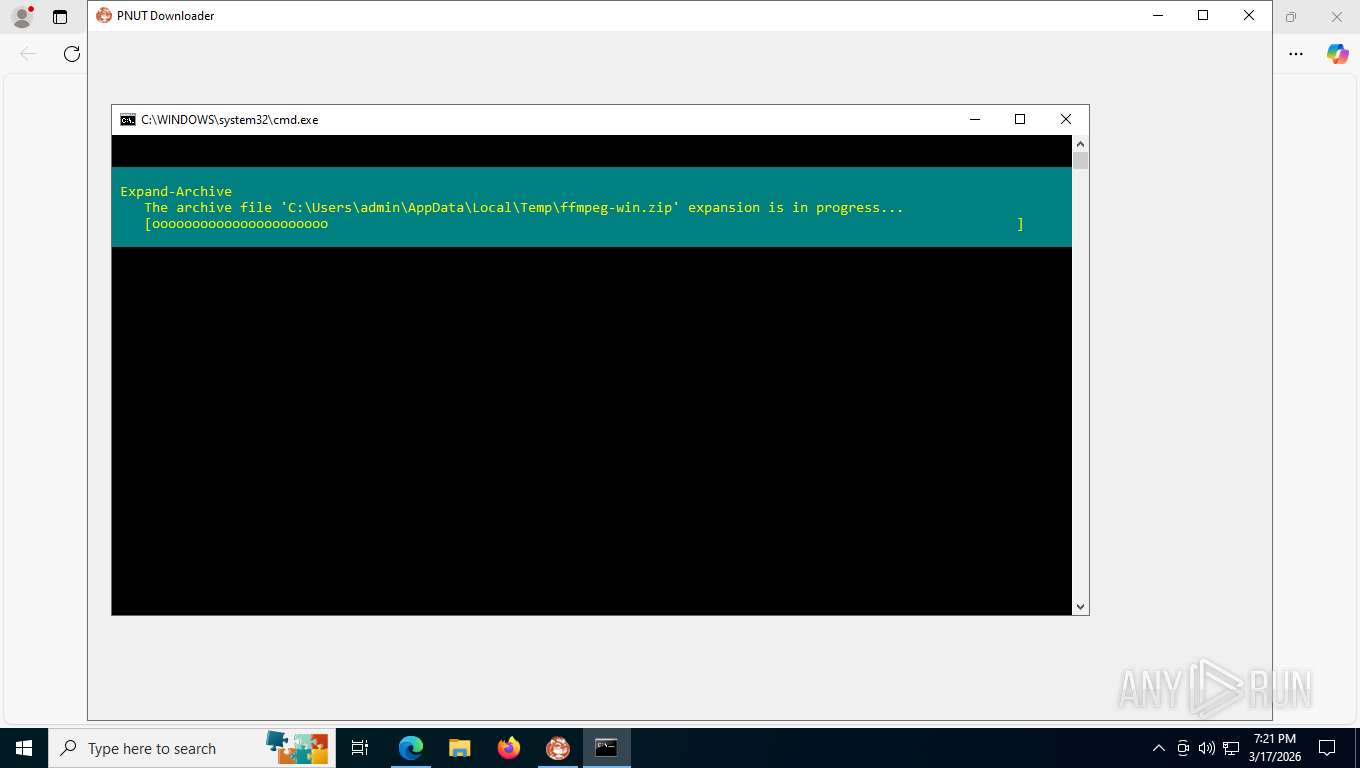Launch Microsoft Edge from the taskbar

point(411,748)
